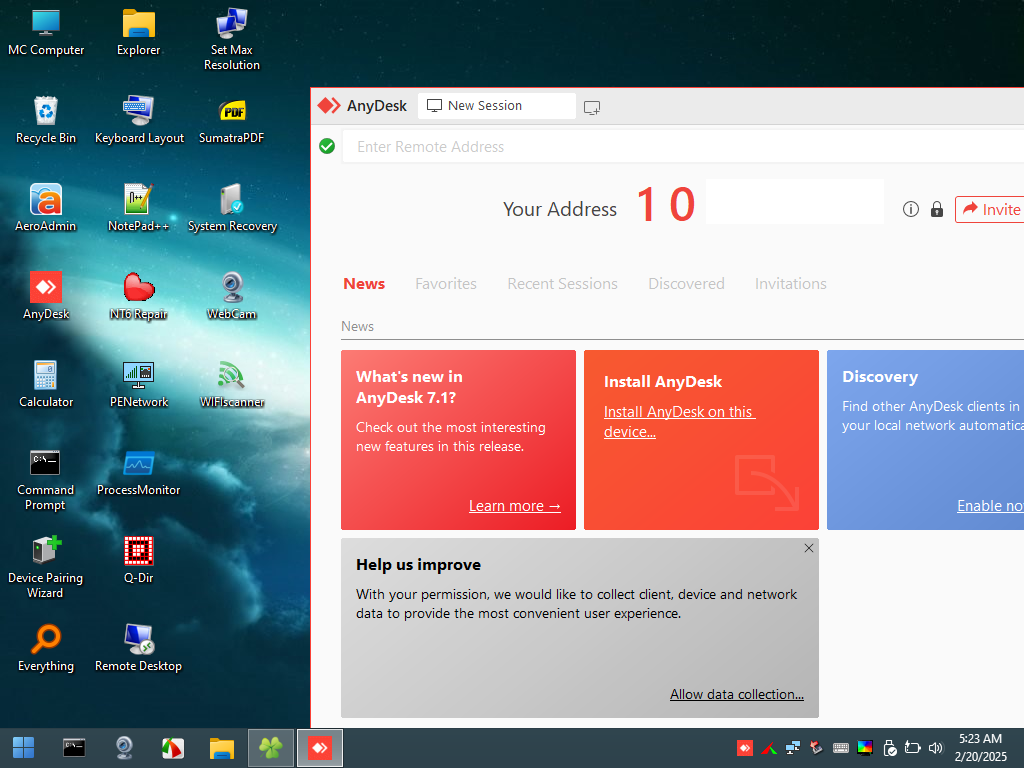Image resolution: width=1024 pixels, height=768 pixels.
Task: Open AnyDesk desktop shortcut
Action: (46, 296)
